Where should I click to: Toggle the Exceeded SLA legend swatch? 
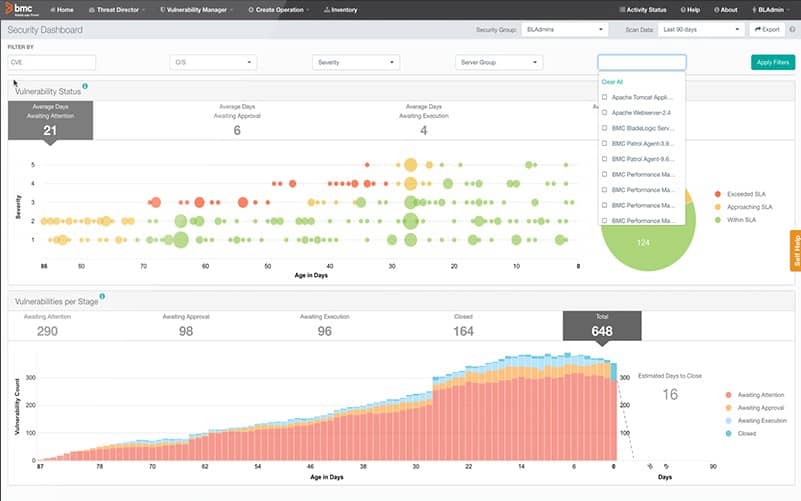718,194
